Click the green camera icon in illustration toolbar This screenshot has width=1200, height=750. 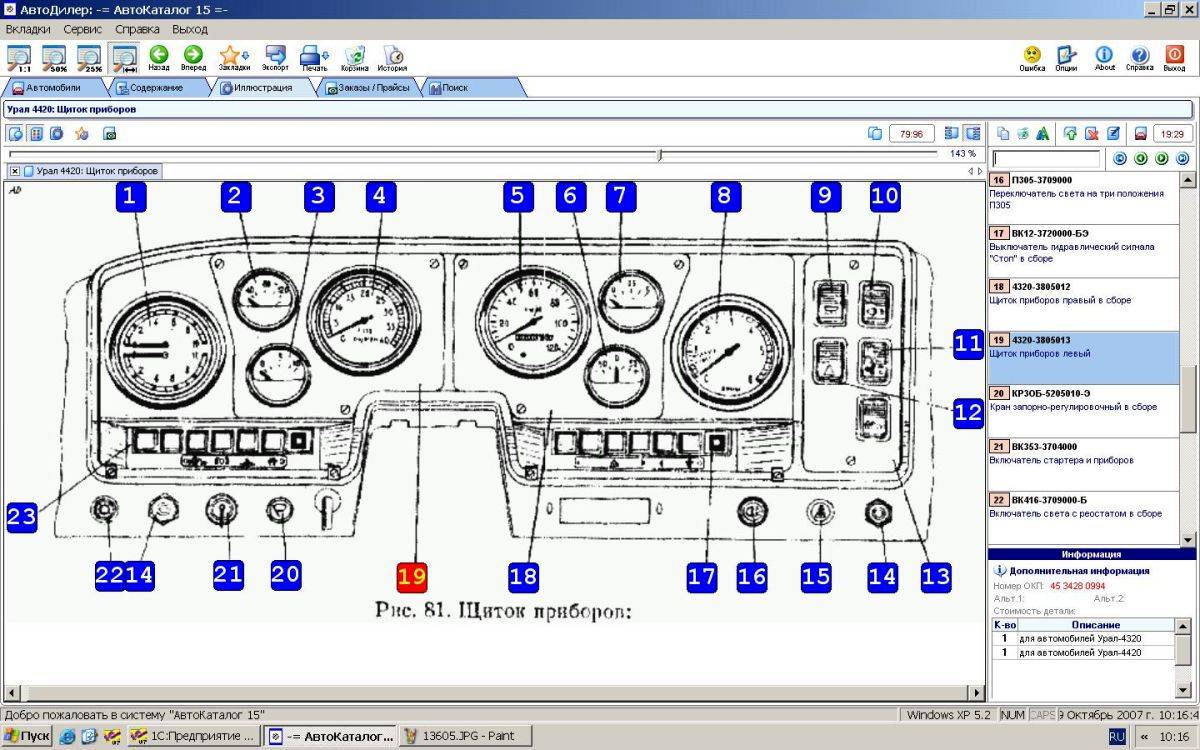[x=109, y=133]
